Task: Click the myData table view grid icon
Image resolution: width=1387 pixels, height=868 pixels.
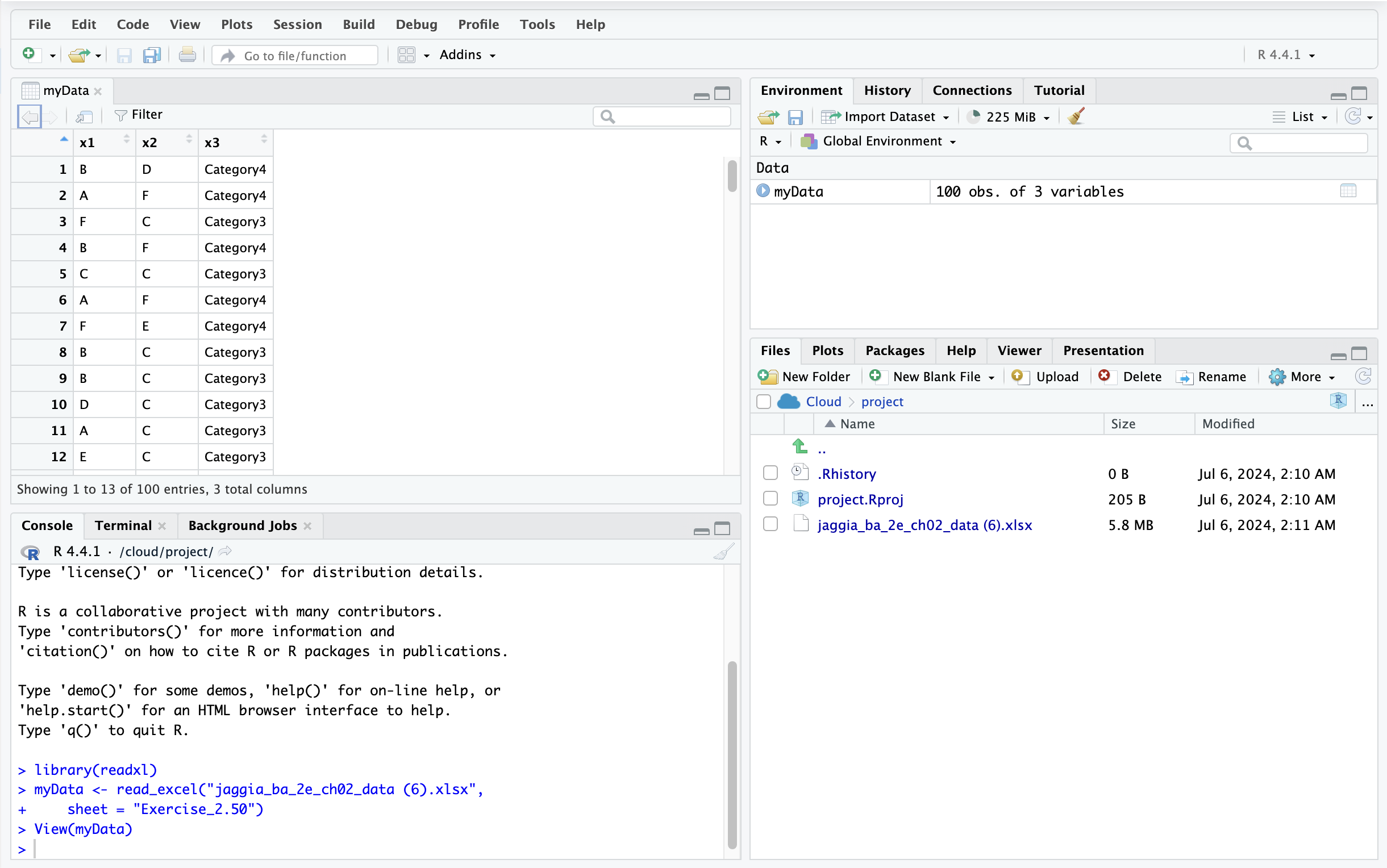Action: pyautogui.click(x=1348, y=191)
